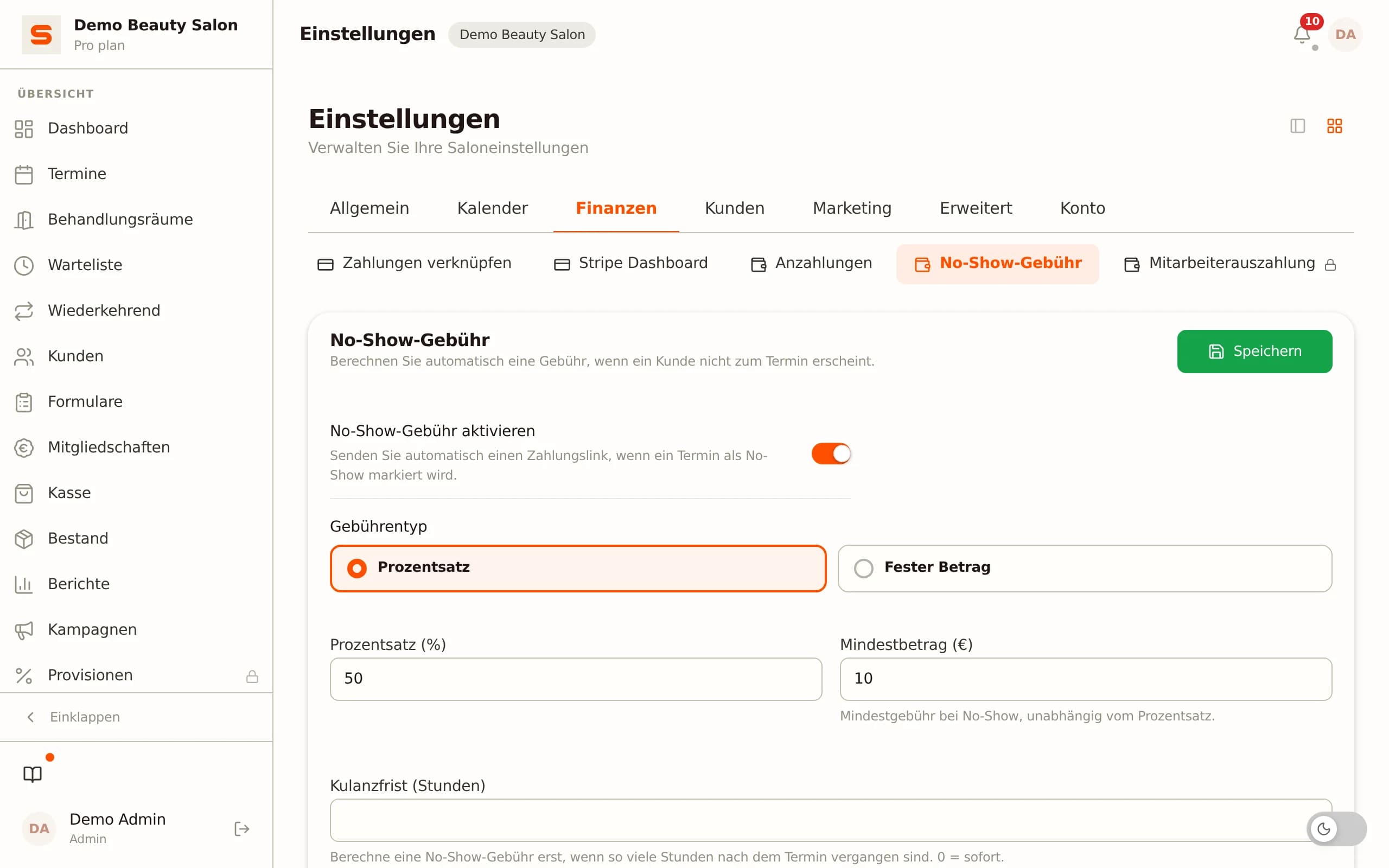Click the Prozentsatz (%) input field
This screenshot has width=1389, height=868.
point(576,679)
